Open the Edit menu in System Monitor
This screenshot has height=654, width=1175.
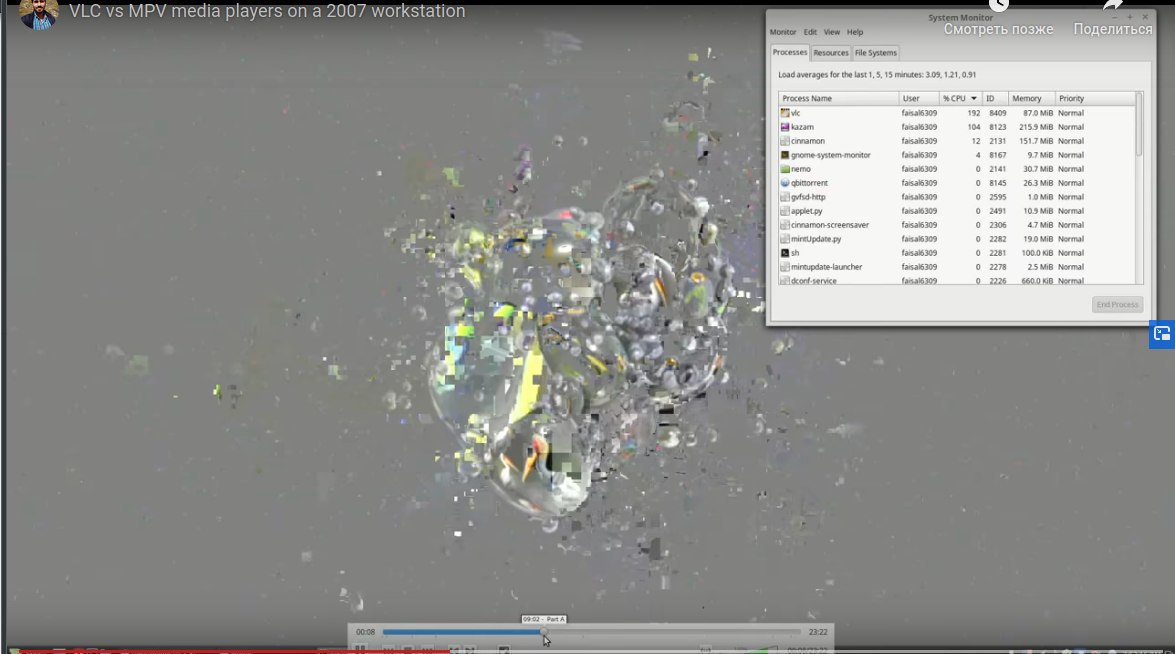(810, 32)
